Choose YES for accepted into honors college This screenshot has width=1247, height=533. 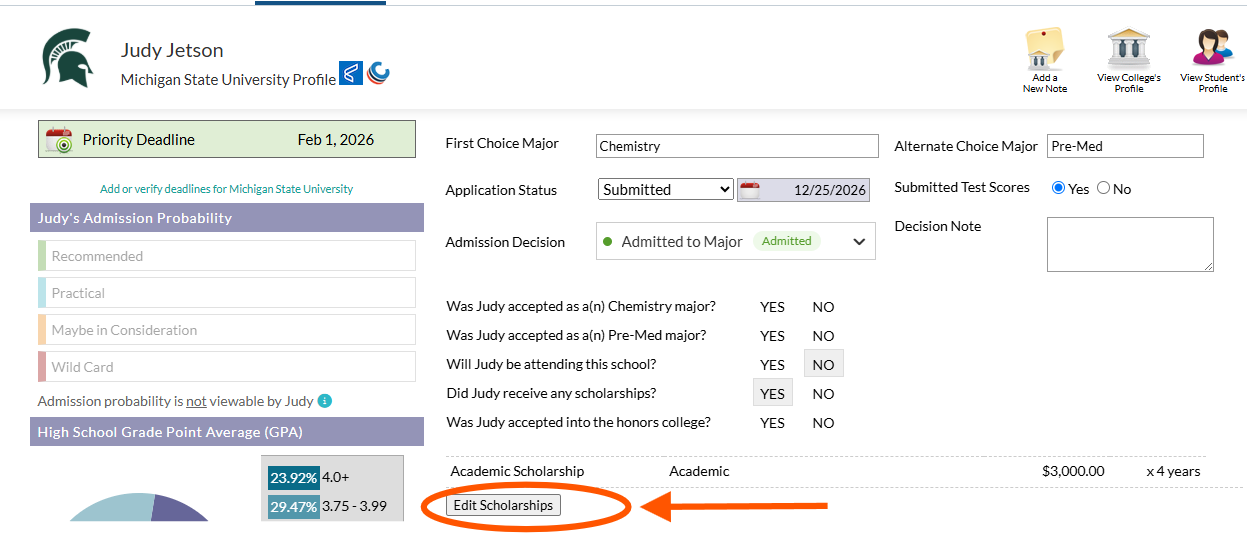(x=772, y=423)
